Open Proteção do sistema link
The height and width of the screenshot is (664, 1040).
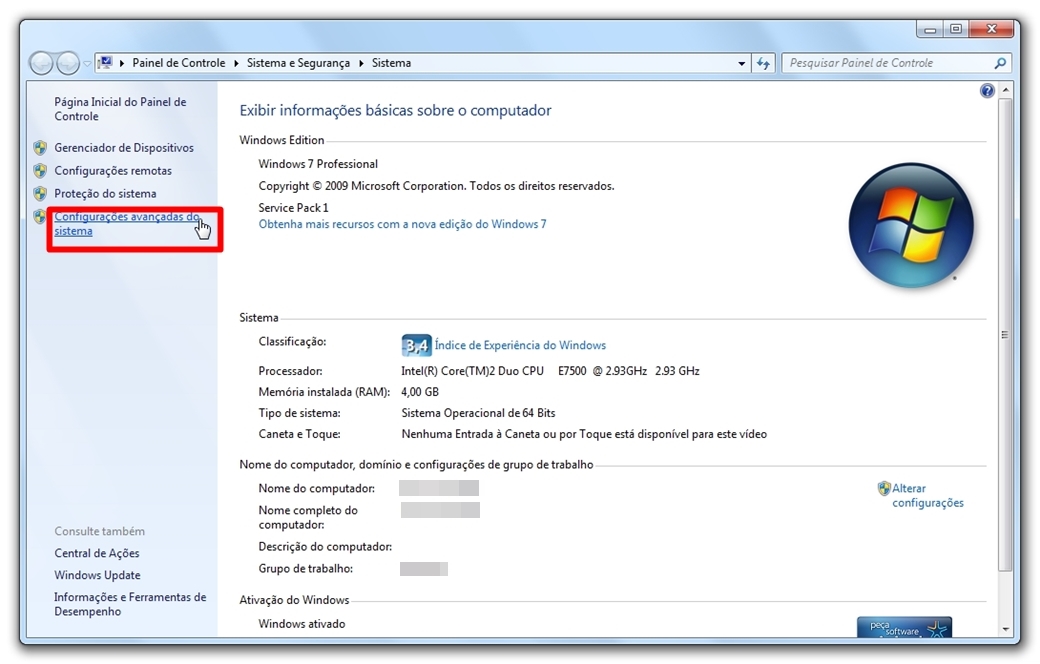tap(105, 194)
